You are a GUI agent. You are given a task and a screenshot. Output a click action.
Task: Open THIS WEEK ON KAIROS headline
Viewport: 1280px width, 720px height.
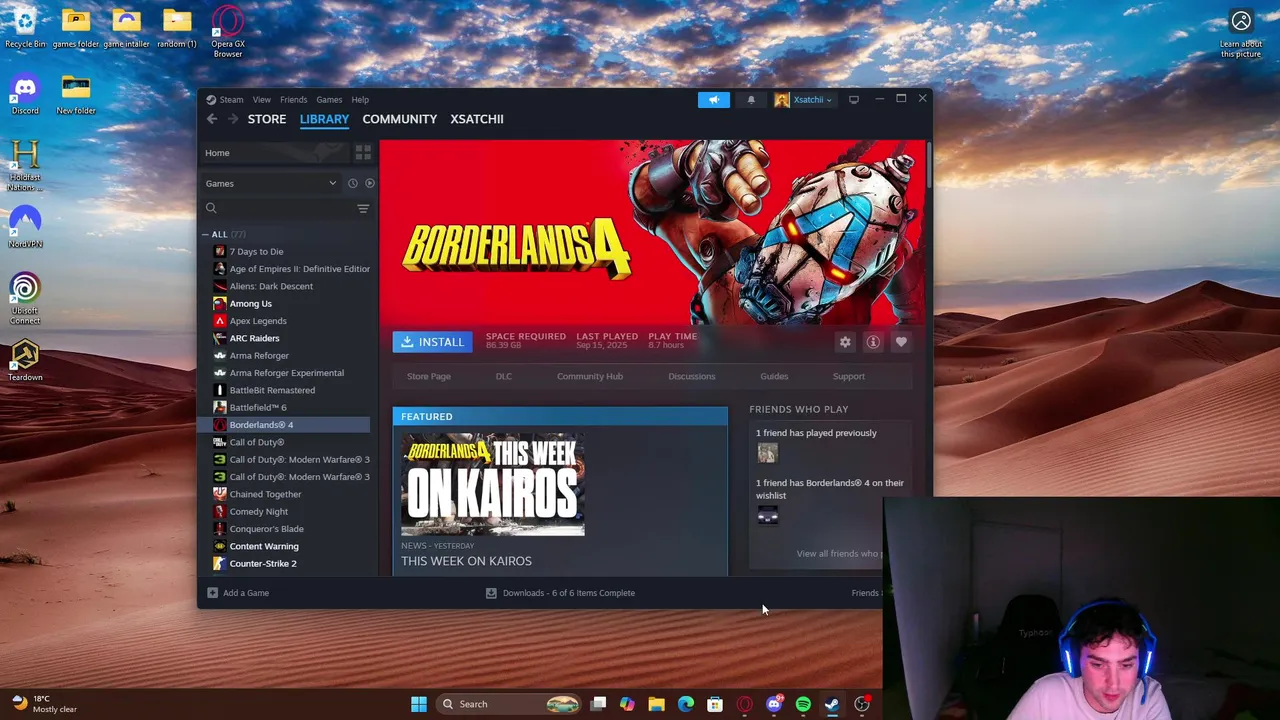466,561
